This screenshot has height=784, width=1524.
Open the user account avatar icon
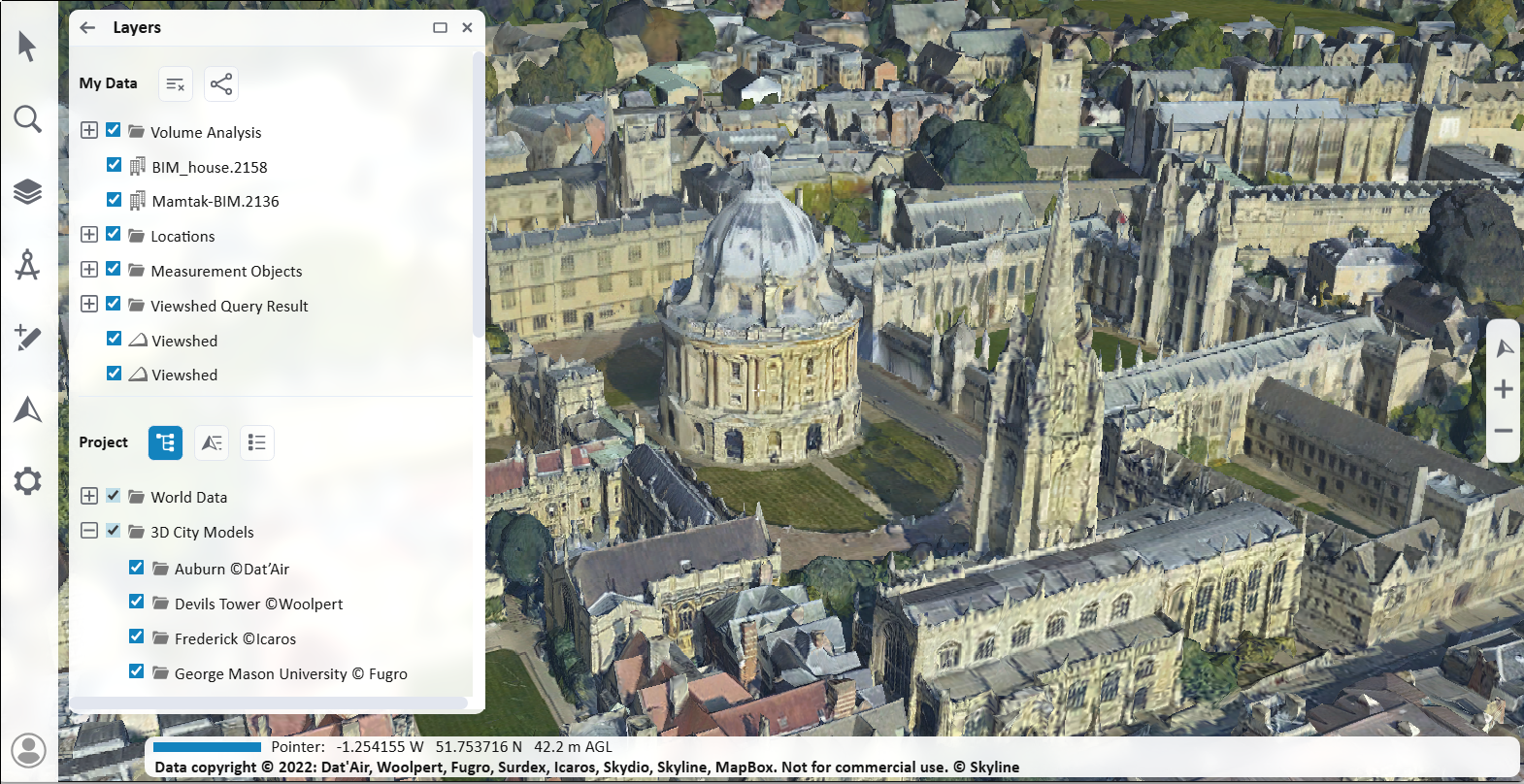pos(29,750)
